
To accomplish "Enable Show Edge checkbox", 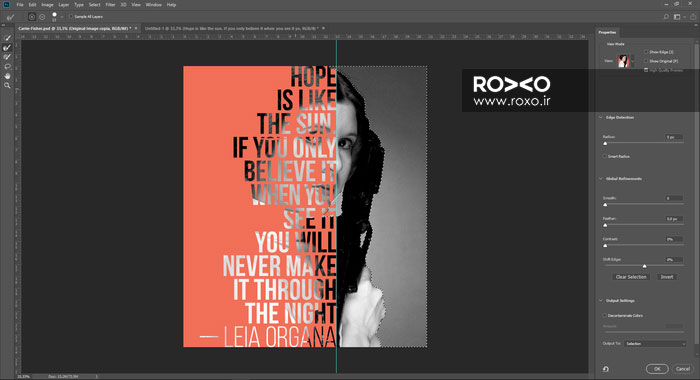I will (646, 52).
